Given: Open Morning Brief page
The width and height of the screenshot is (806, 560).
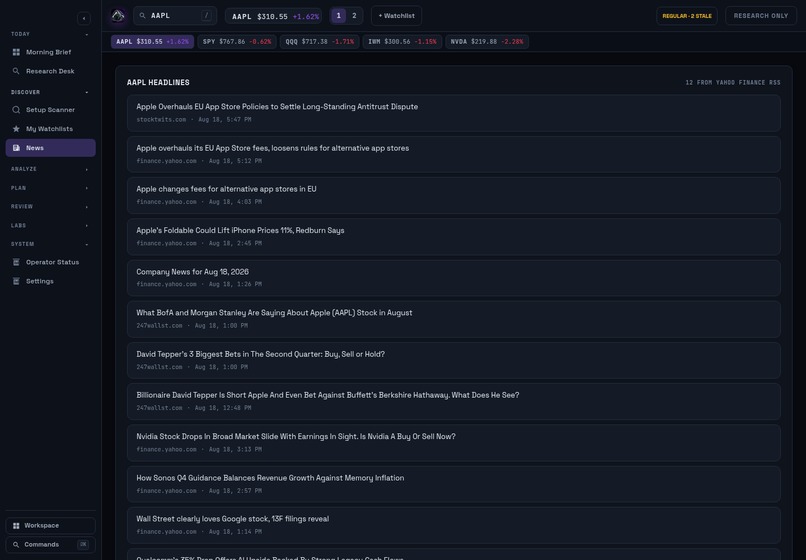Looking at the screenshot, I should [50, 52].
